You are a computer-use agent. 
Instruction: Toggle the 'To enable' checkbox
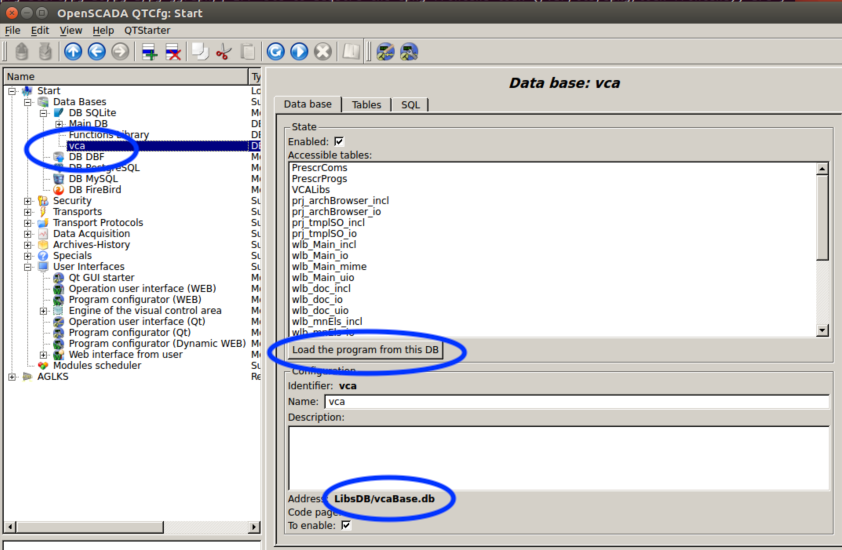click(x=346, y=525)
